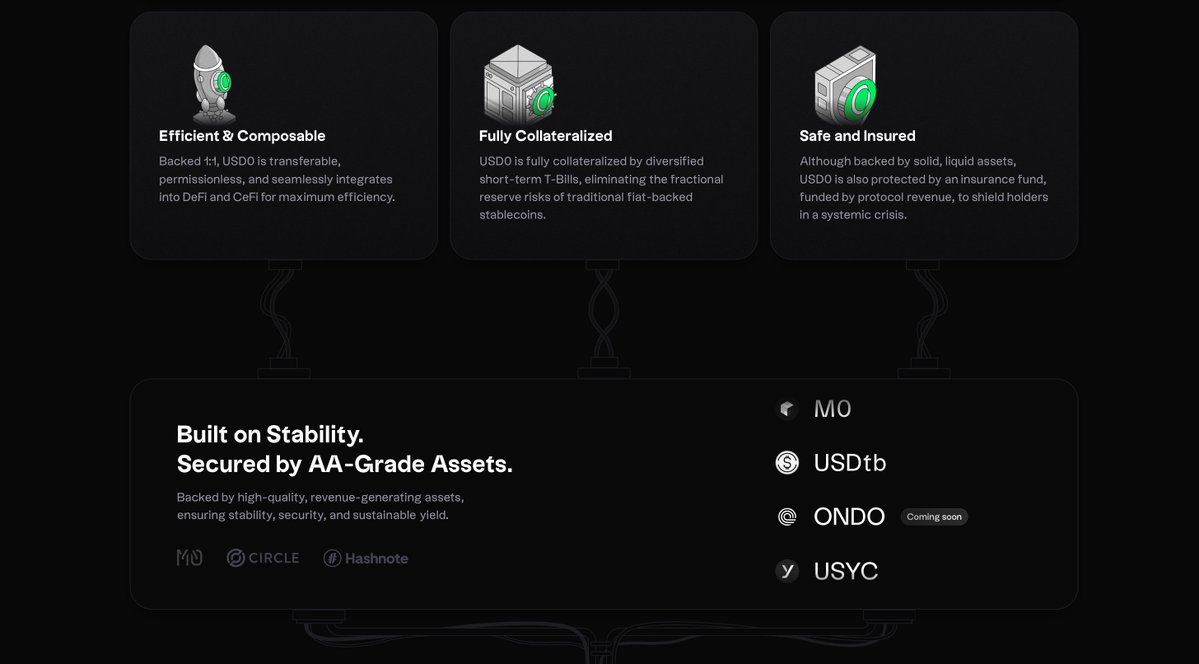Image resolution: width=1199 pixels, height=664 pixels.
Task: Select the M0 cube icon in asset list
Action: [787, 409]
